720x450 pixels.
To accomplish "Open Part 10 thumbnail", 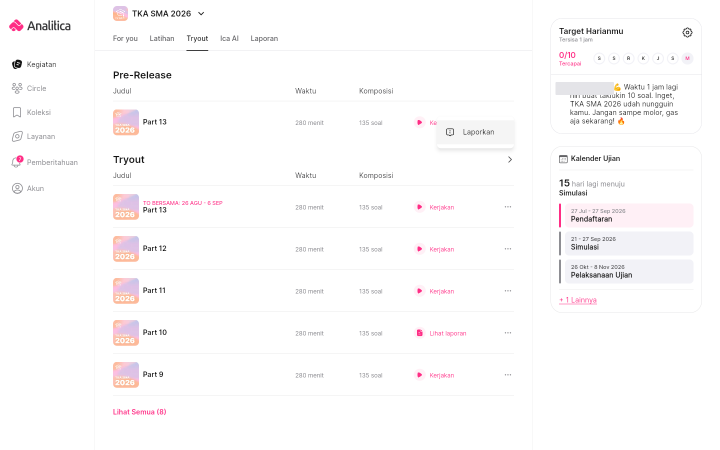I will click(x=126, y=333).
